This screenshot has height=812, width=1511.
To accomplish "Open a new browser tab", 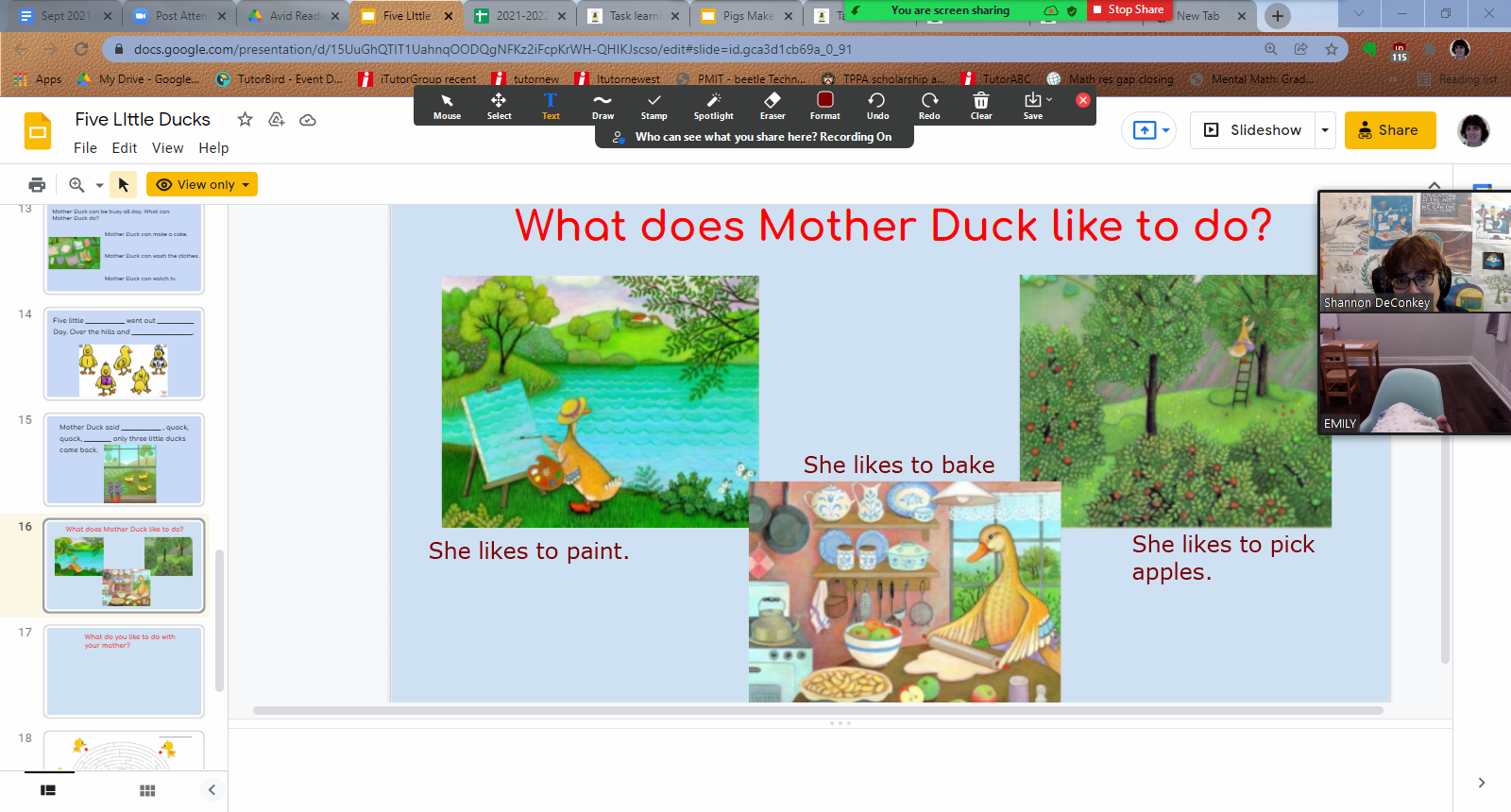I will point(1277,16).
